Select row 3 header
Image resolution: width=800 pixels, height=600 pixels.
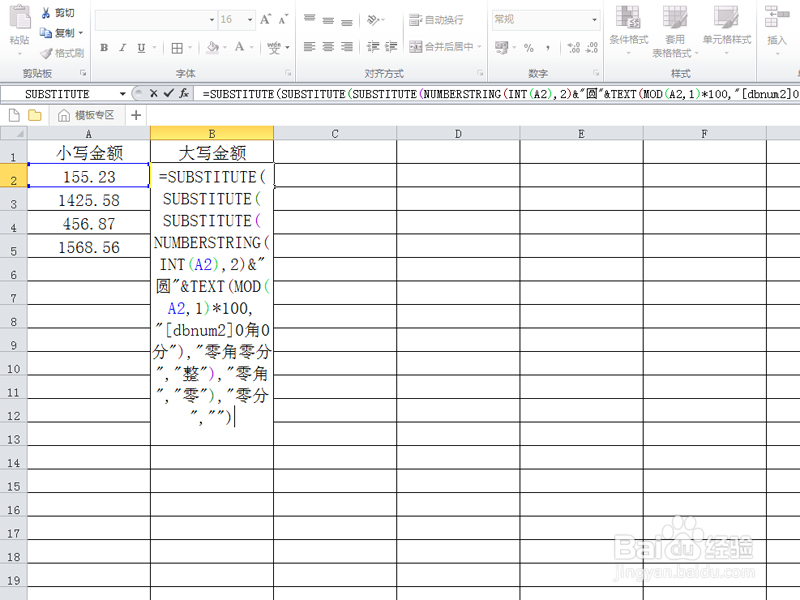coord(13,201)
